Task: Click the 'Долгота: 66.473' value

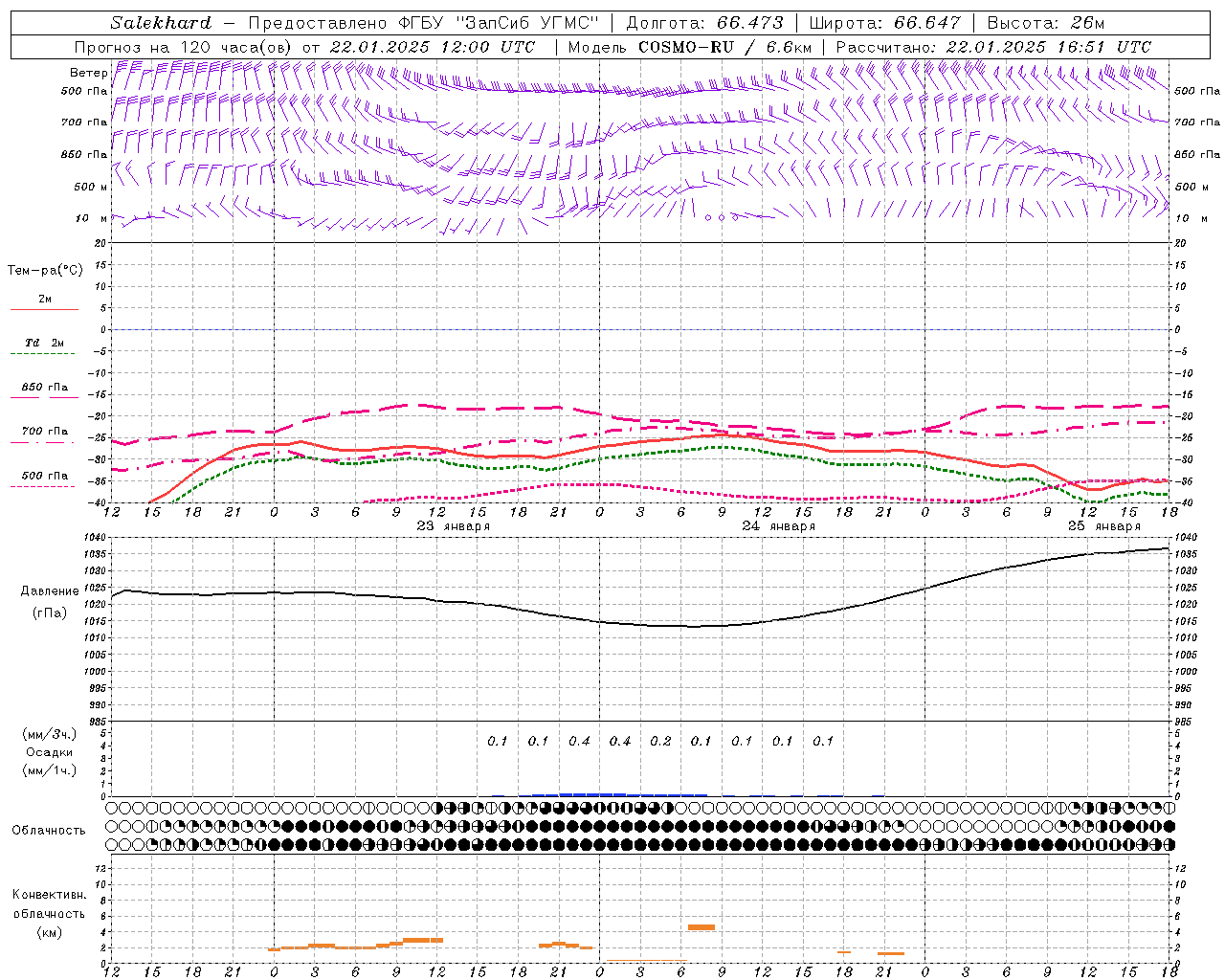Action: click(703, 23)
